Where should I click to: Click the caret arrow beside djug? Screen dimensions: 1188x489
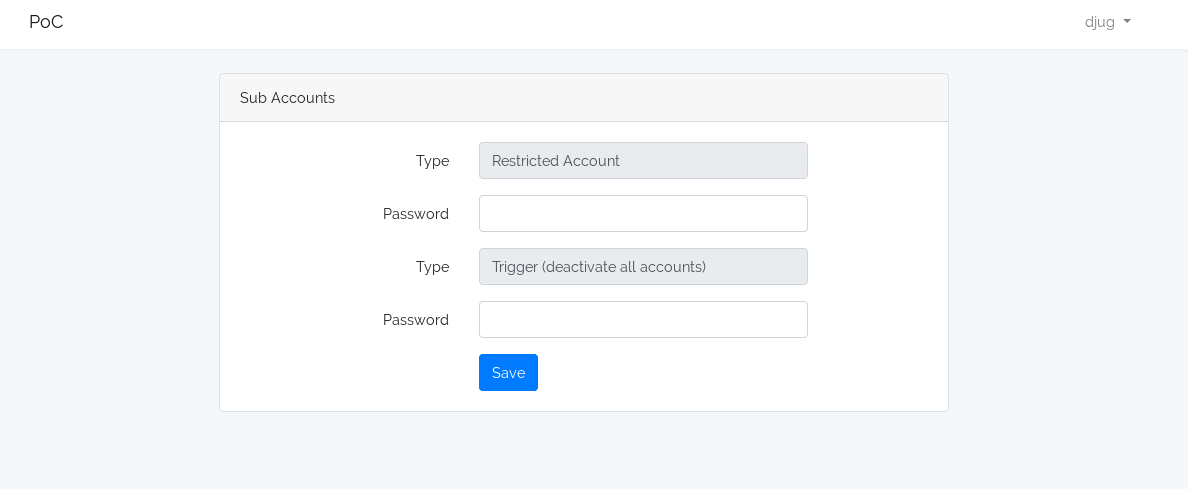pyautogui.click(x=1127, y=22)
